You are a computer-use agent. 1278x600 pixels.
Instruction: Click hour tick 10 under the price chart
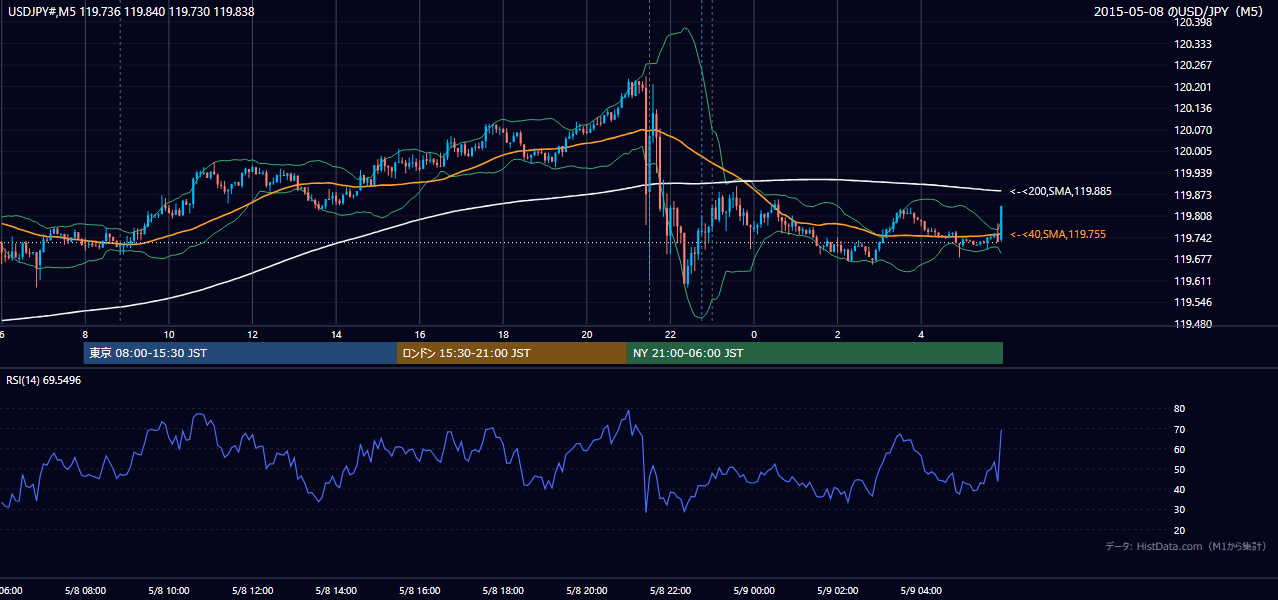(x=169, y=335)
